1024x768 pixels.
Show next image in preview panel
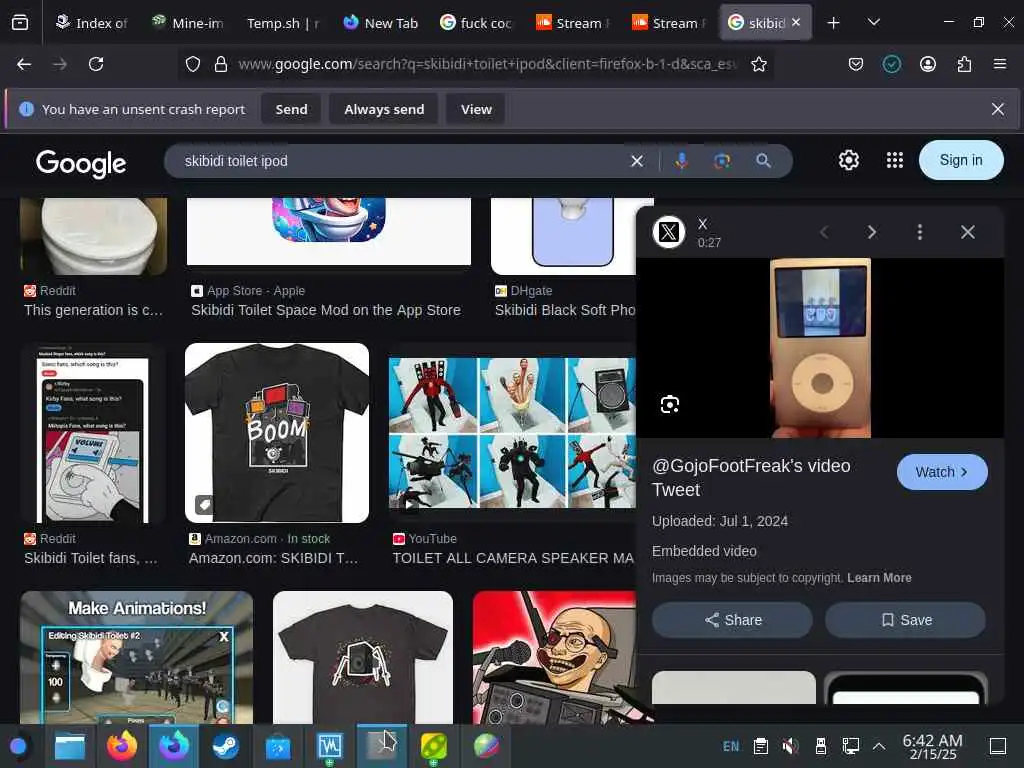[871, 232]
